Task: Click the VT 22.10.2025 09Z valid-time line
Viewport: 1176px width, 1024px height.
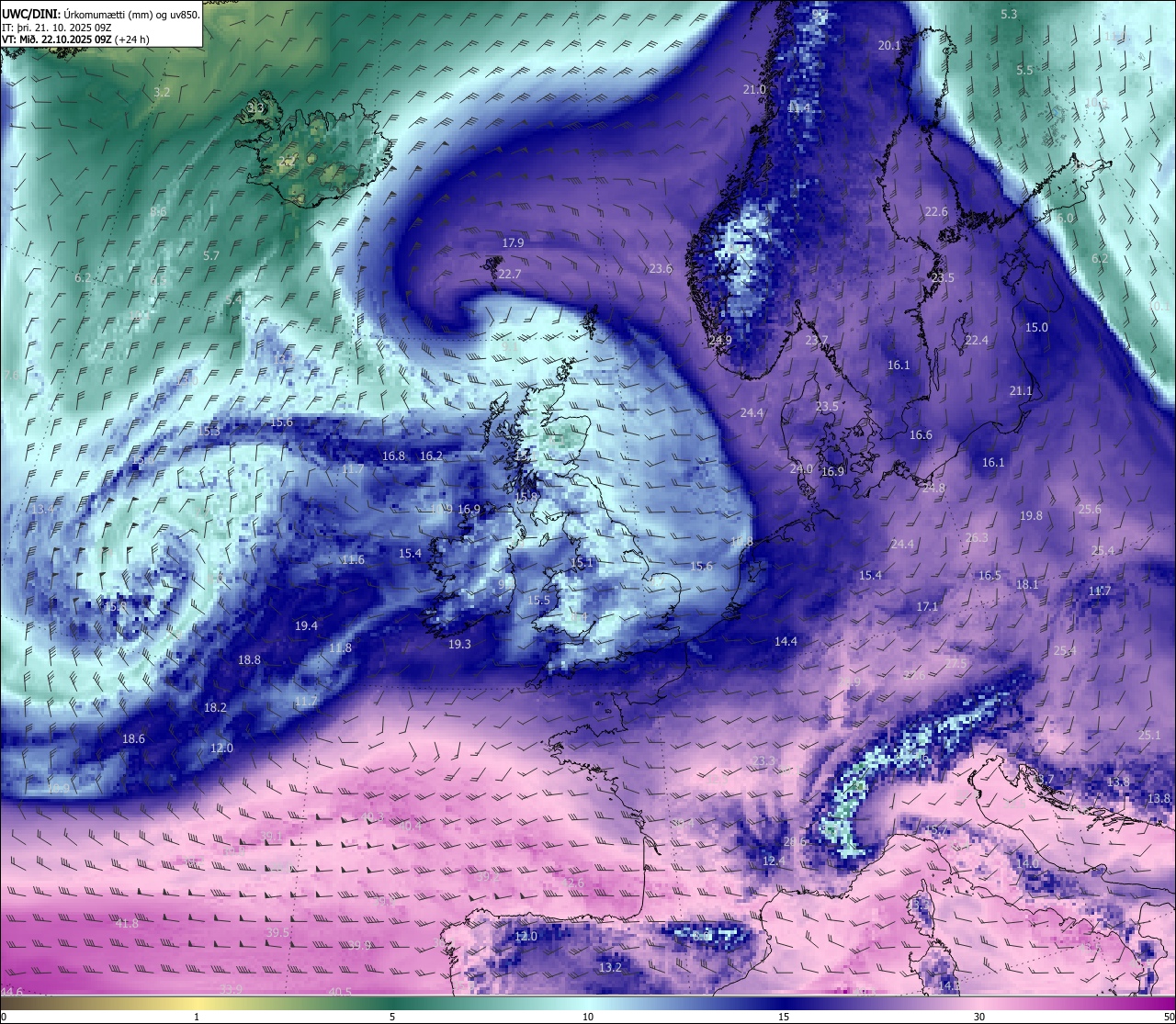Action: pos(76,39)
